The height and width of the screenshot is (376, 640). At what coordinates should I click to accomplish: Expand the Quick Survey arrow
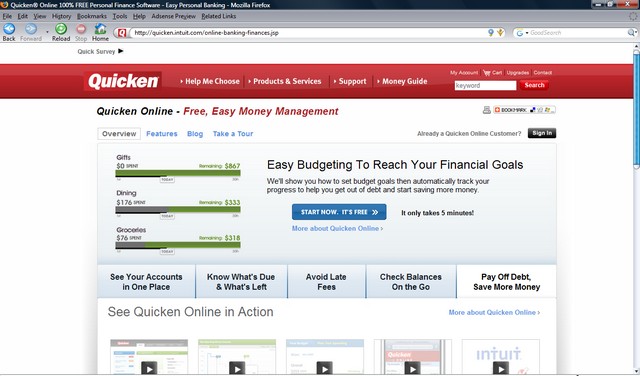tap(120, 51)
